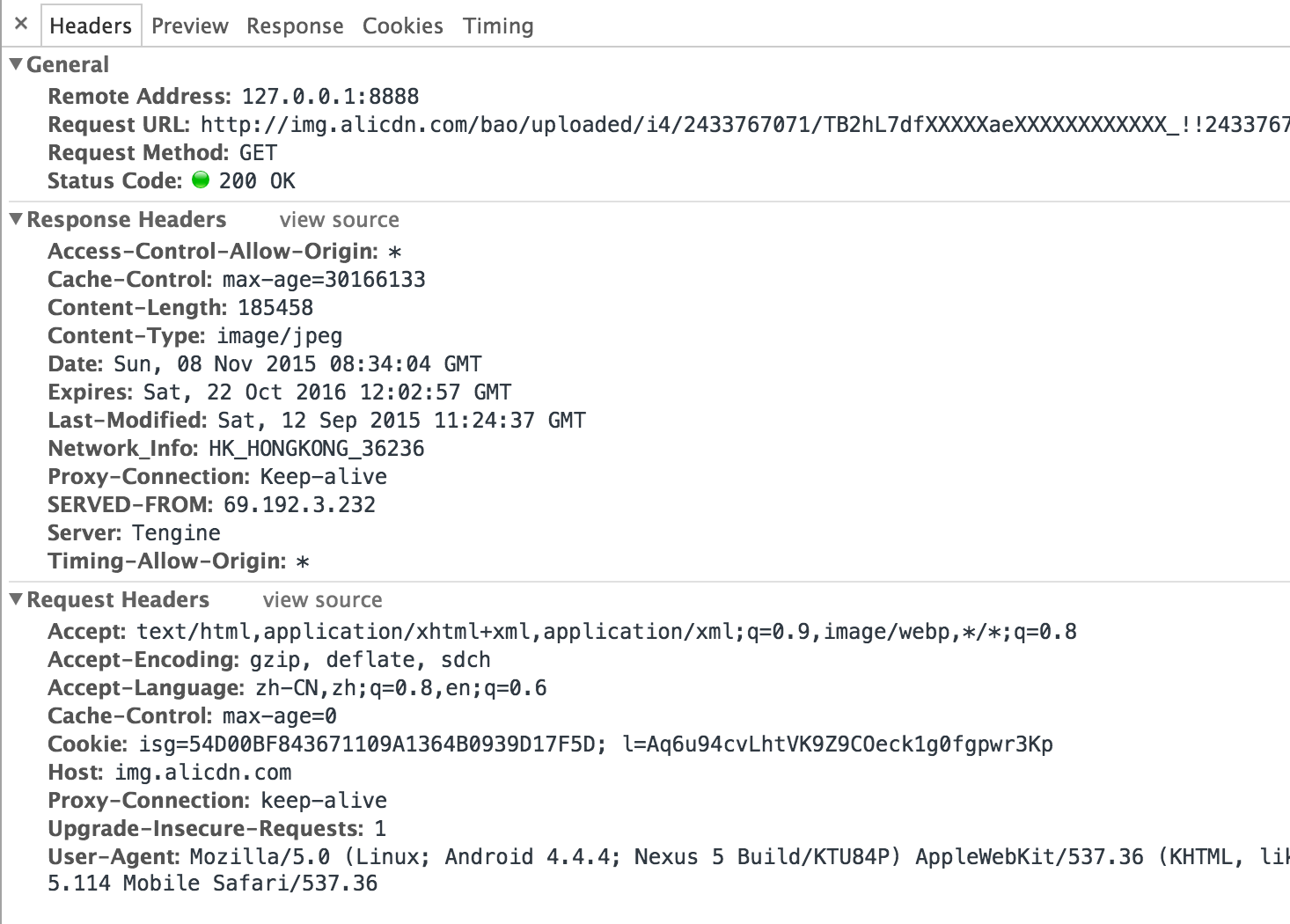Click the Host img.alicdn.com value

[x=203, y=773]
